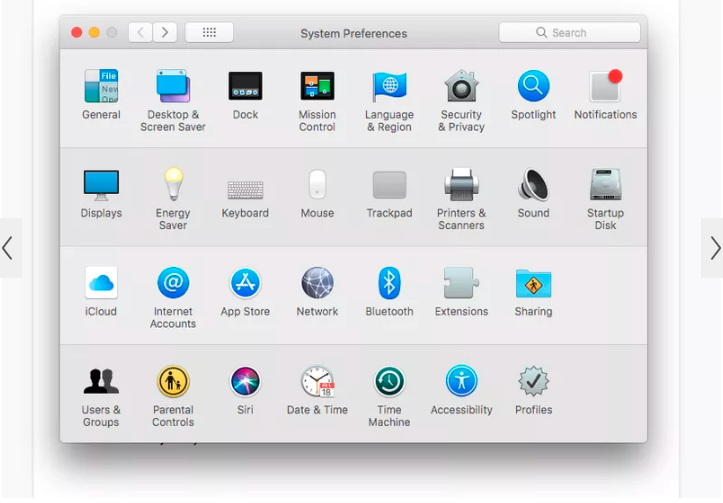Go to next slide with right page arrow
This screenshot has height=503, width=723.
click(x=714, y=248)
